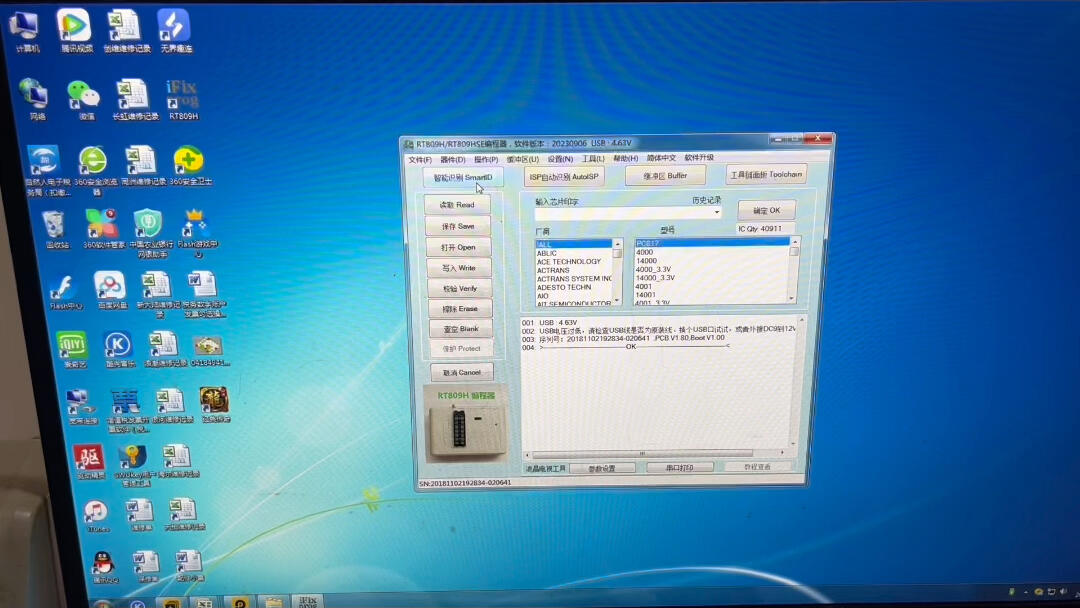Launch the iTunes desktop shortcut
The image size is (1080, 608).
click(x=96, y=516)
